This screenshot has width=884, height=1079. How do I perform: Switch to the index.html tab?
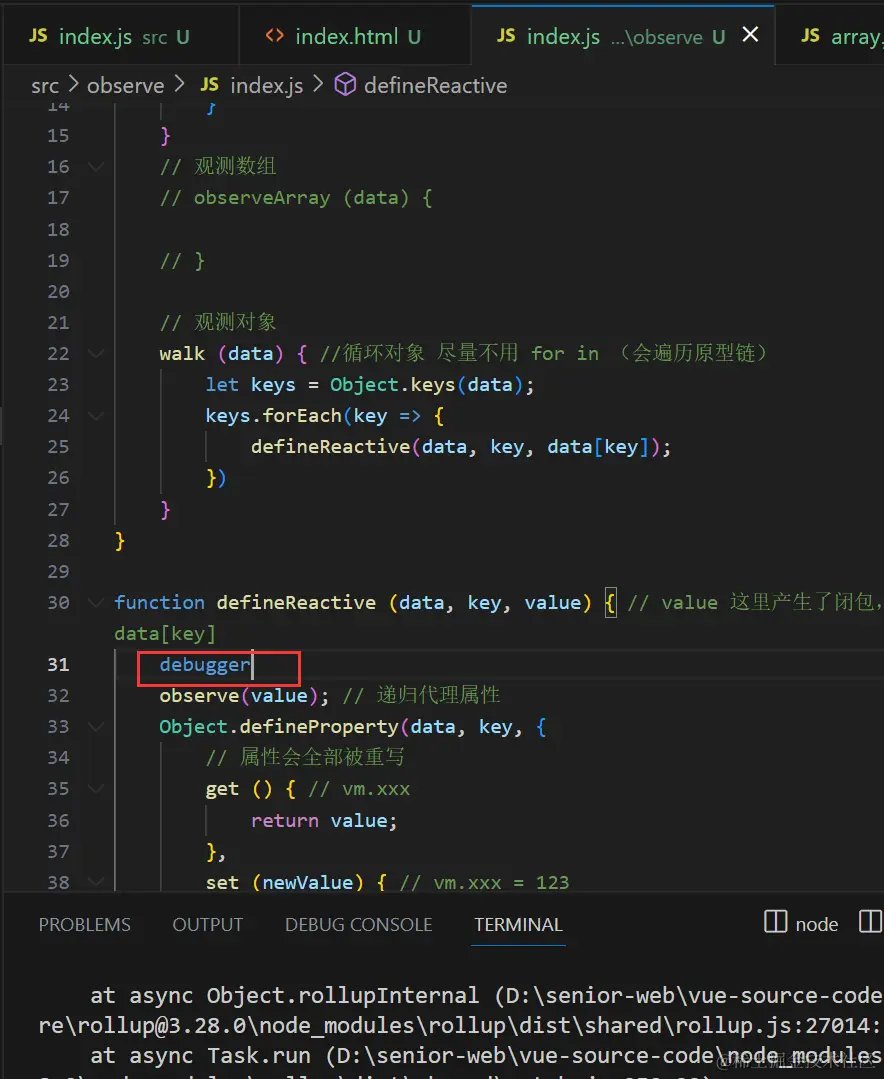(354, 36)
